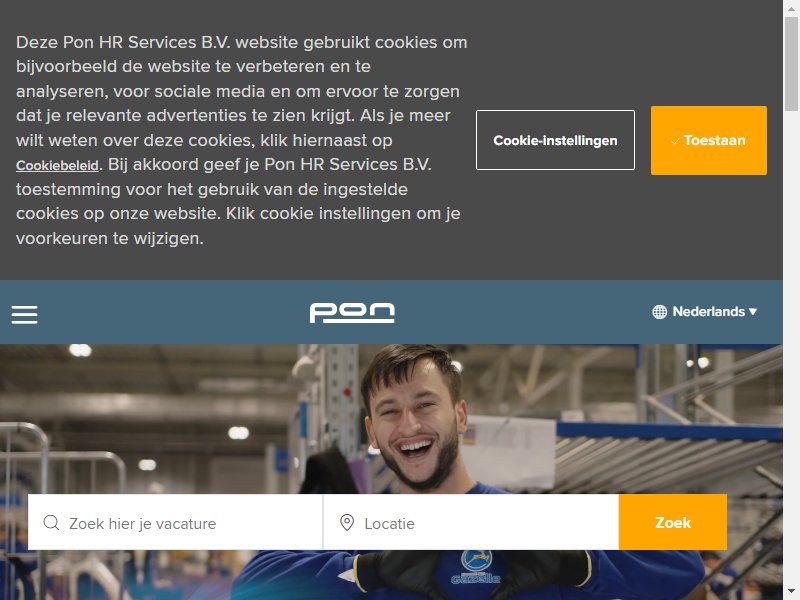Click the scrollbar up arrow

(791, 8)
